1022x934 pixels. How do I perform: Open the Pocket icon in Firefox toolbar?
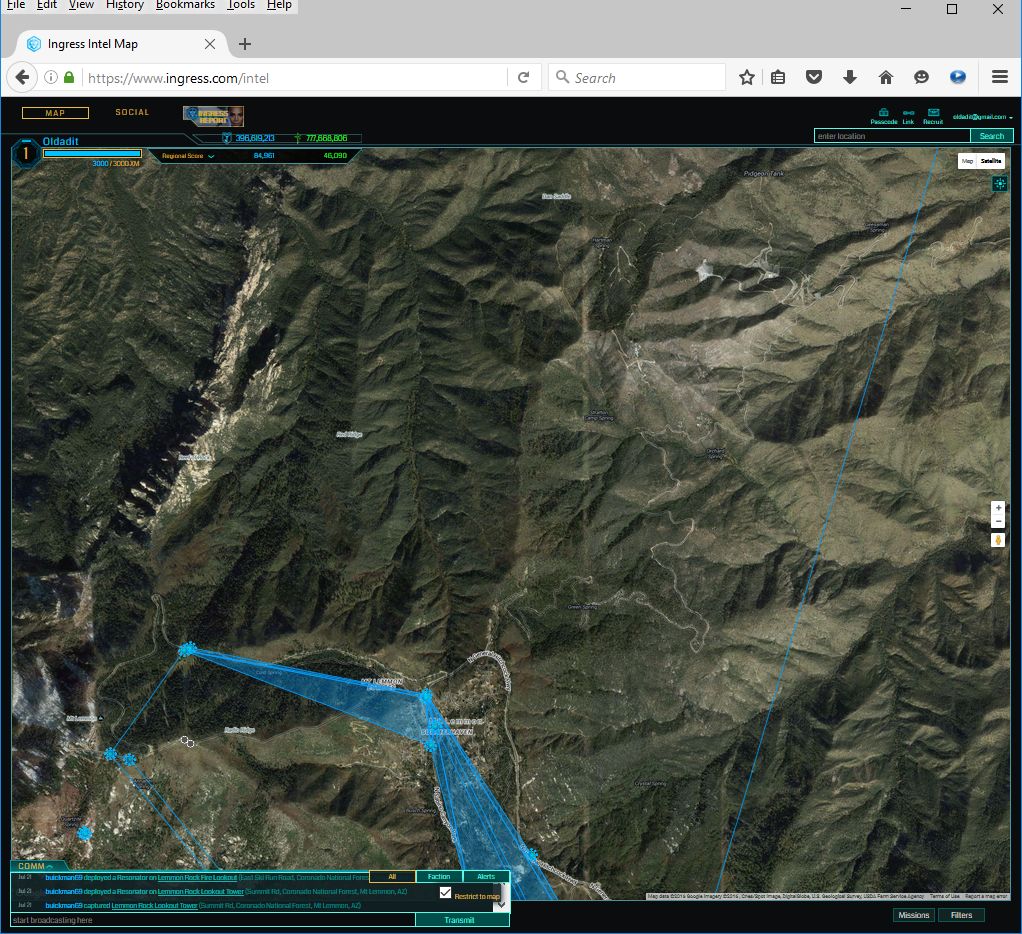(x=814, y=77)
